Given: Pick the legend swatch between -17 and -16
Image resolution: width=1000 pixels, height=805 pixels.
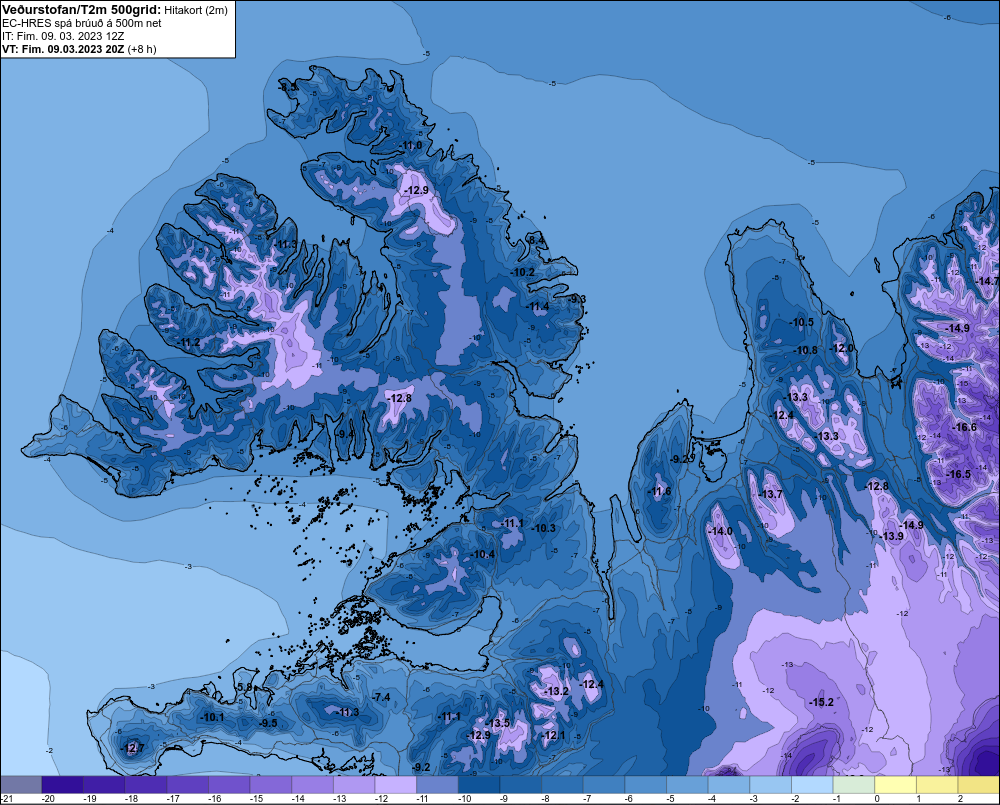Looking at the screenshot, I should click(x=188, y=784).
